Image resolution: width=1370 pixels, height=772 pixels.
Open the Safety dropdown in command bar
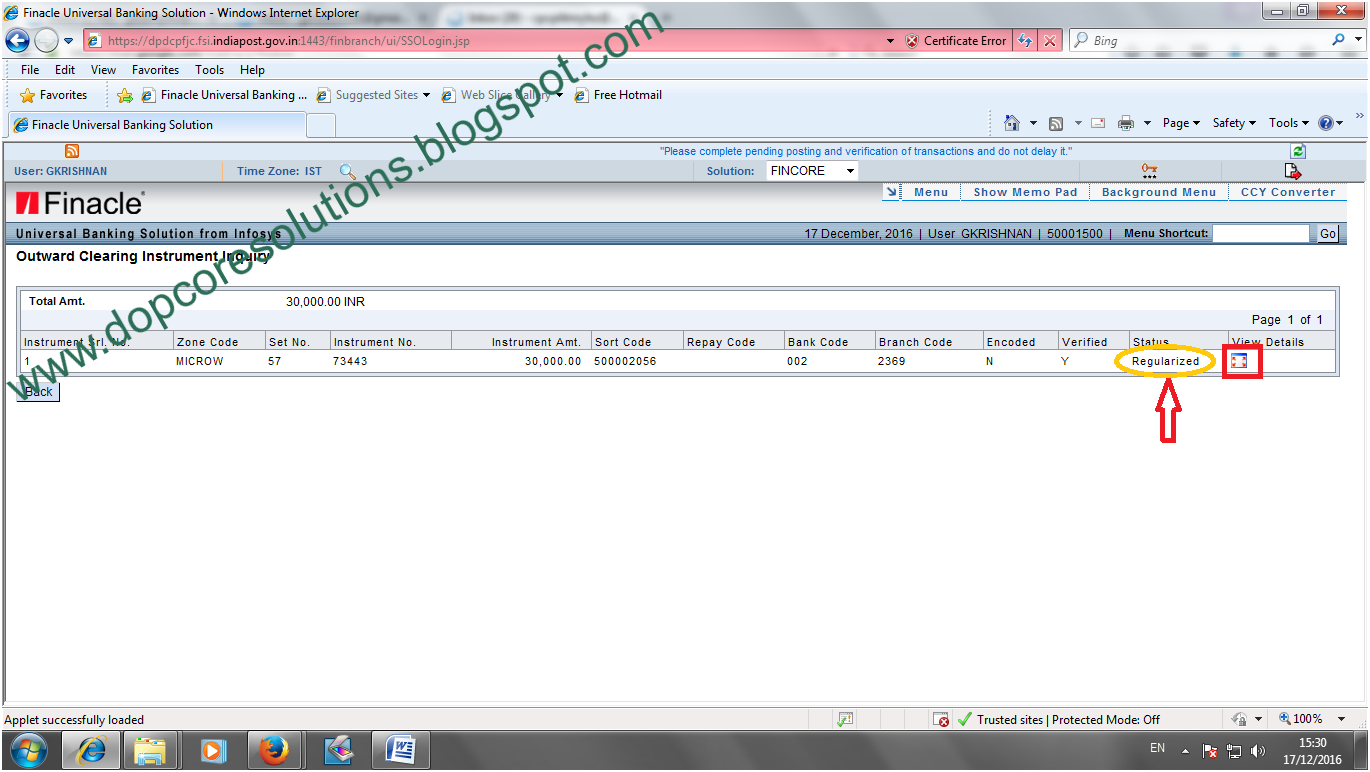pos(1235,123)
